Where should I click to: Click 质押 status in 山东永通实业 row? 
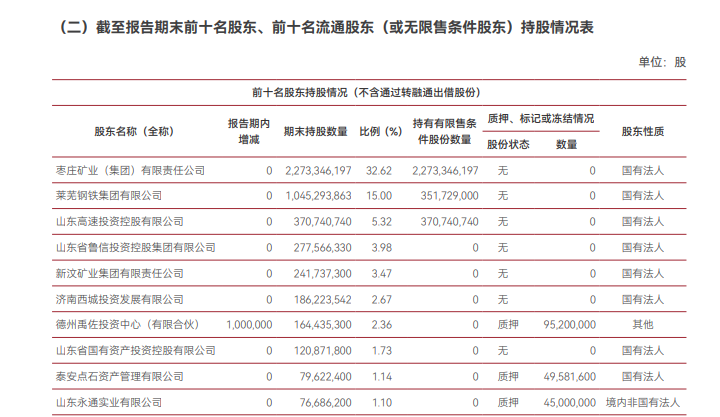point(508,403)
